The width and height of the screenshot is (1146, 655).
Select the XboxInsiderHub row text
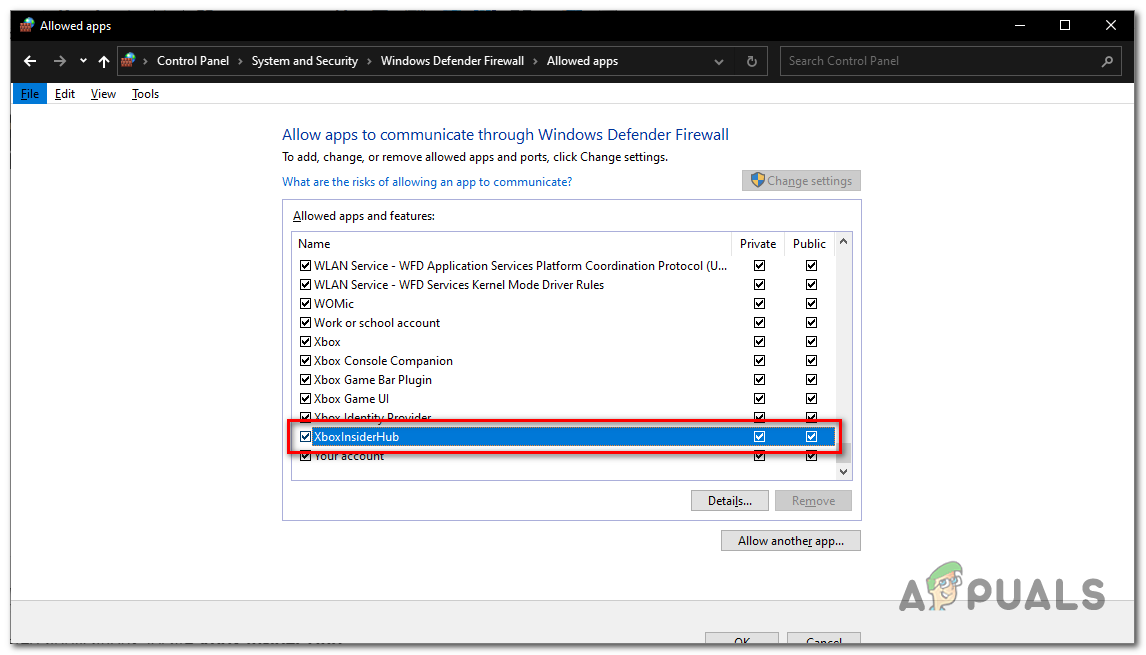[357, 436]
